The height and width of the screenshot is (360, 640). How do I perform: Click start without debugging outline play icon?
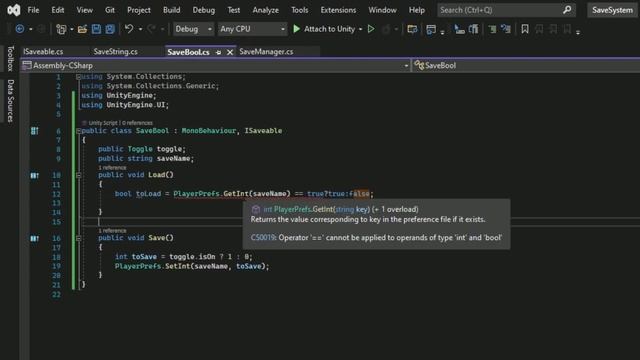[371, 29]
